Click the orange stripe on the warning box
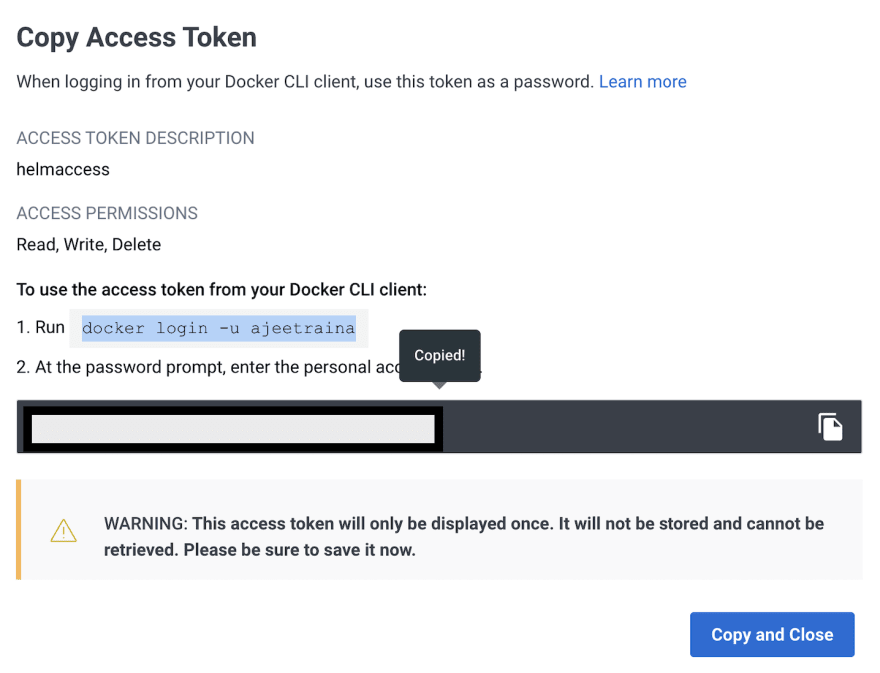Image resolution: width=880 pixels, height=673 pixels. [x=19, y=529]
